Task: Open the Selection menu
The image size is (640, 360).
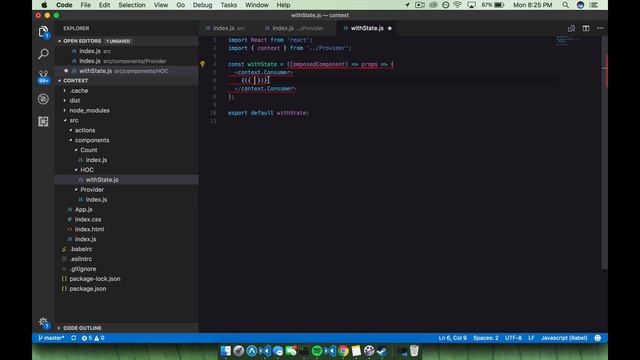Action: [131, 5]
